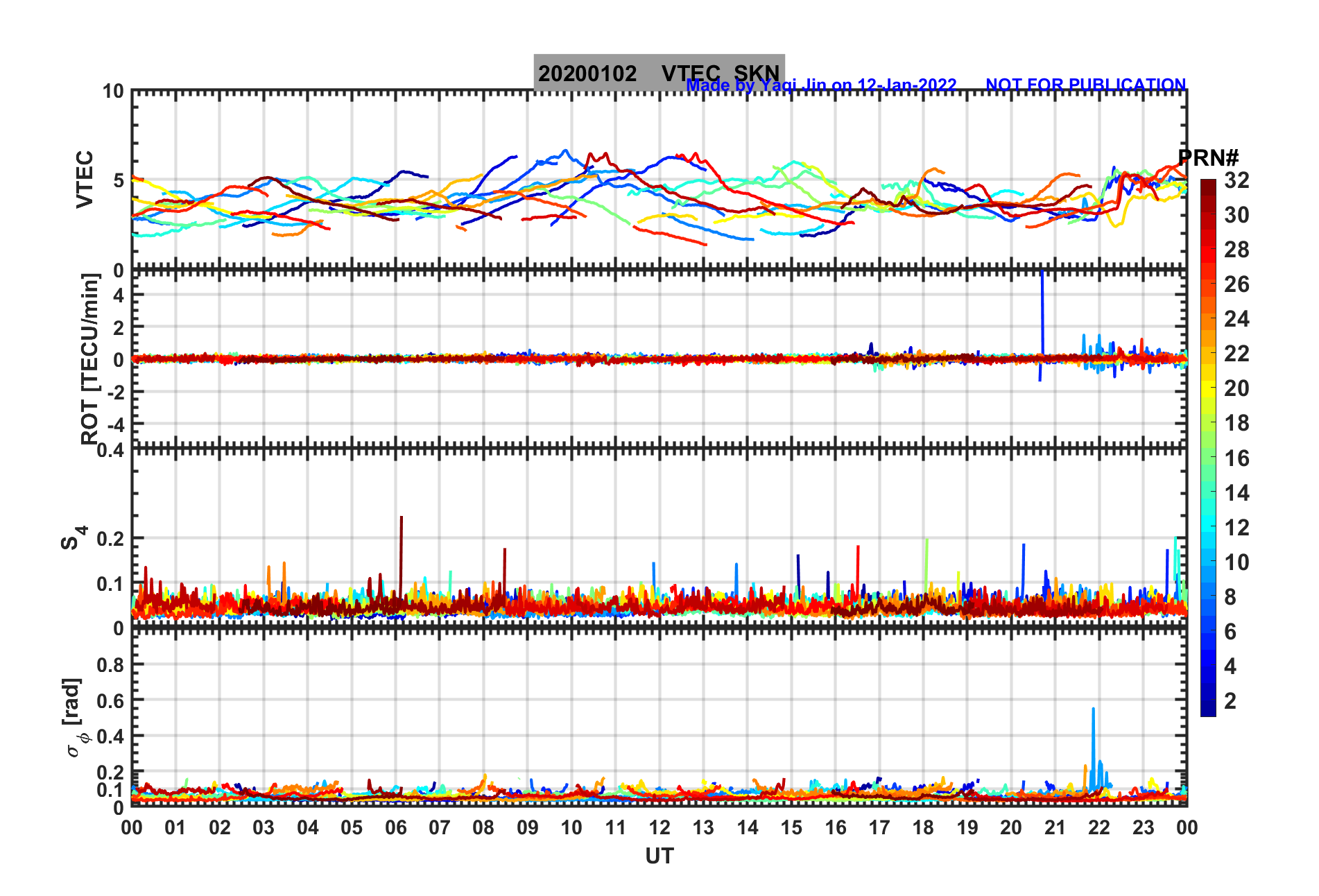Click VTEC axis tick label 10
The image size is (1319, 896).
[113, 92]
